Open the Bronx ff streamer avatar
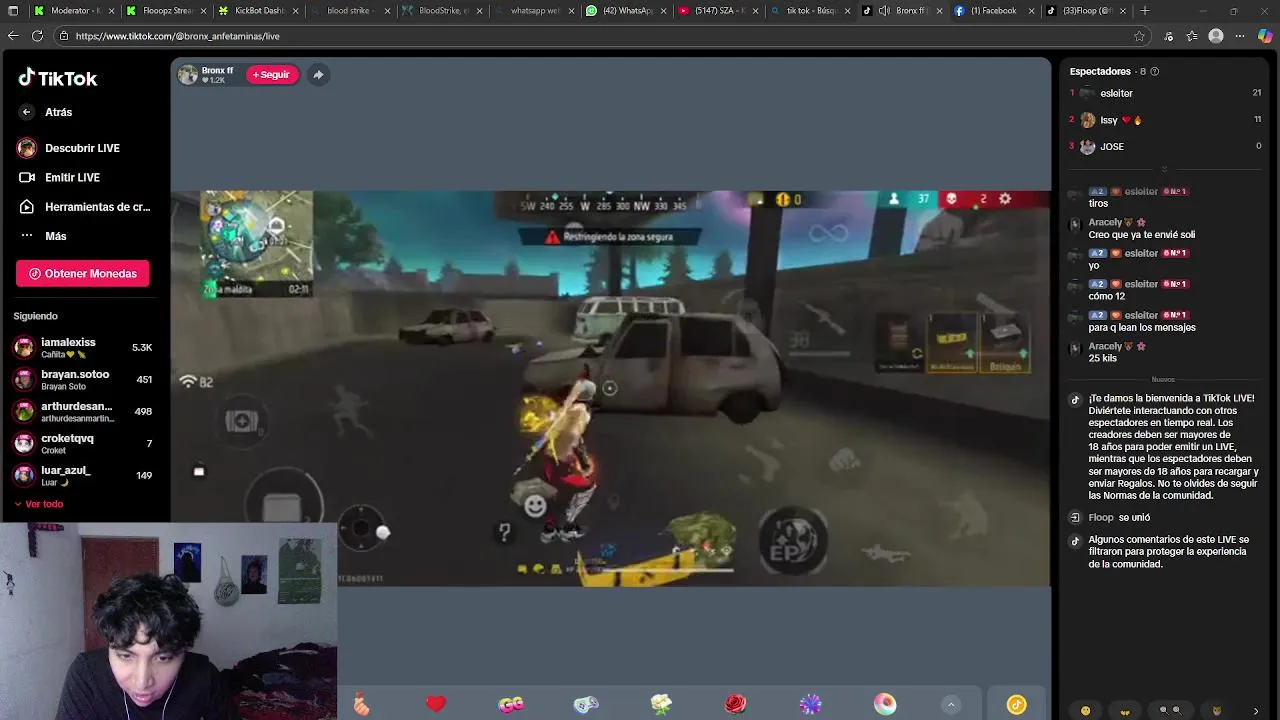1280x720 pixels. 188,75
